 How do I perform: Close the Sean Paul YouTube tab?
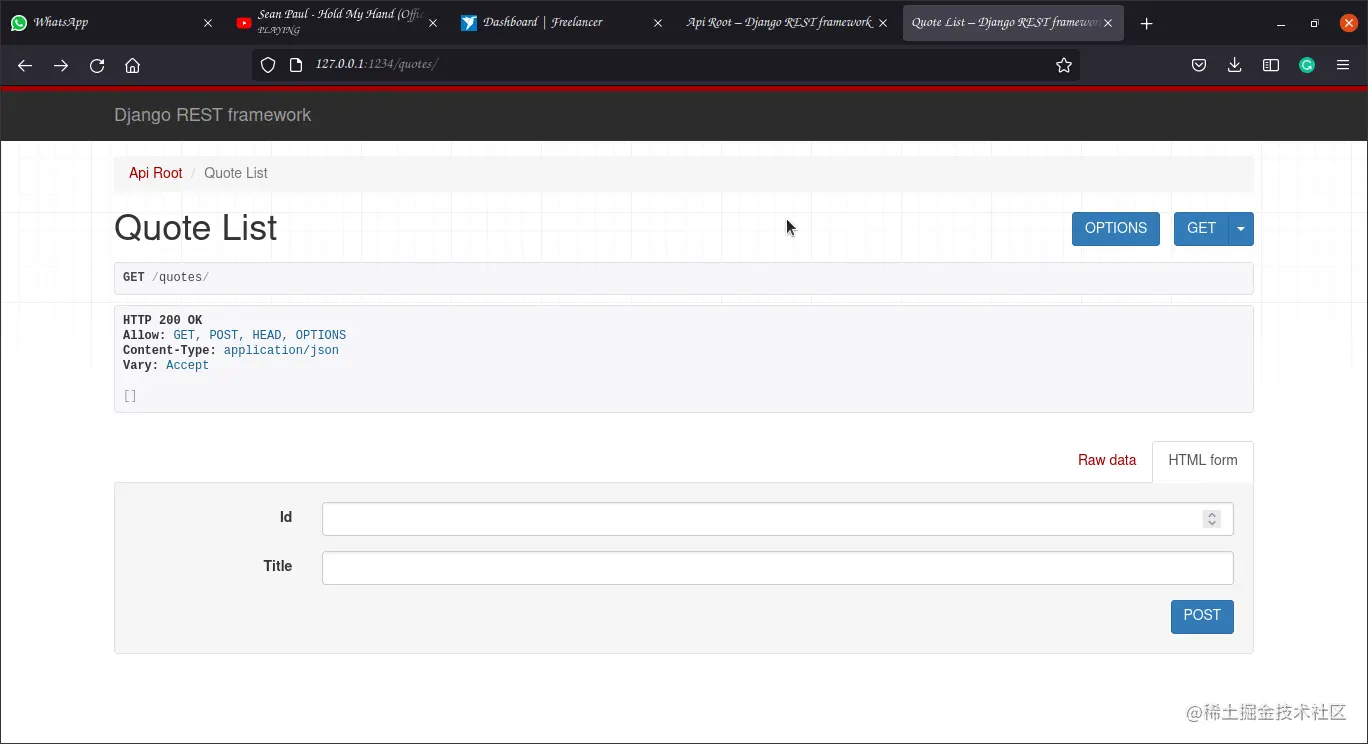433,23
